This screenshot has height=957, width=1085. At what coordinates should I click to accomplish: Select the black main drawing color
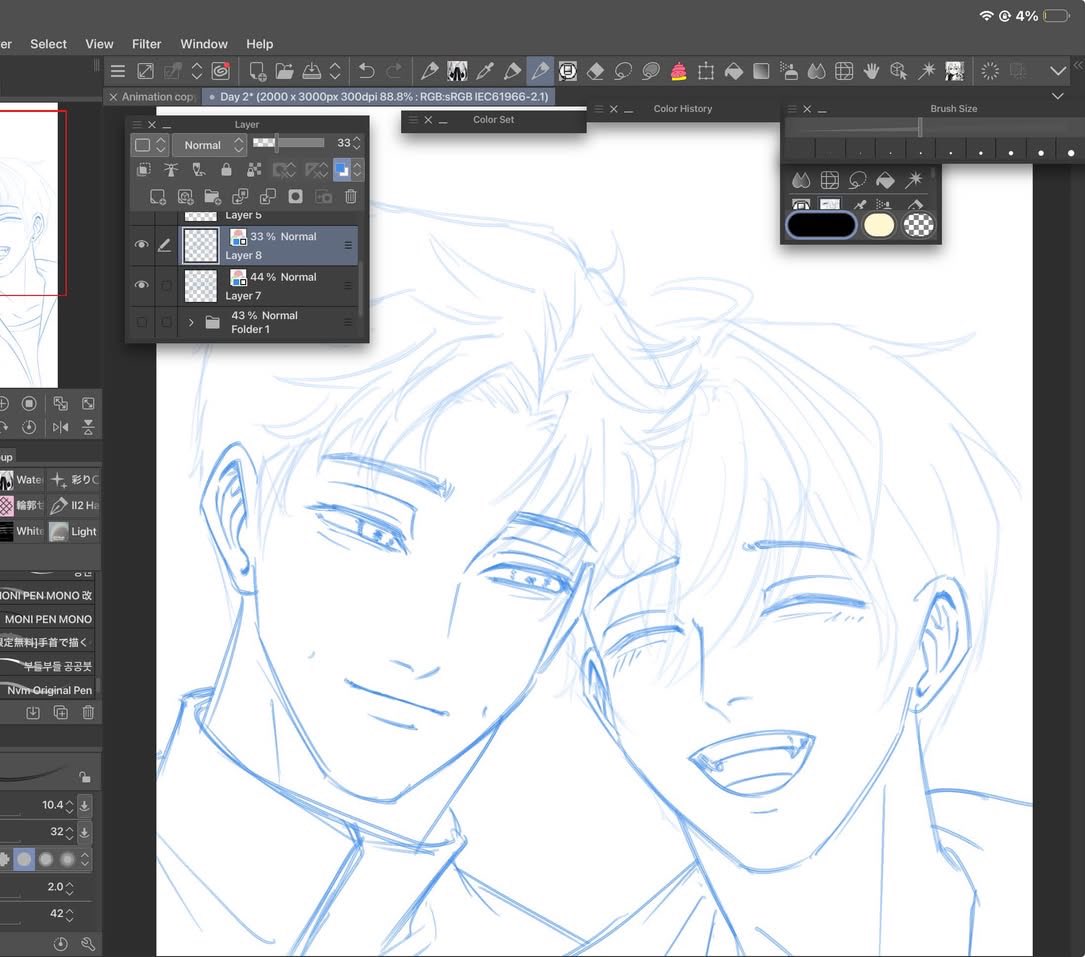pos(821,225)
